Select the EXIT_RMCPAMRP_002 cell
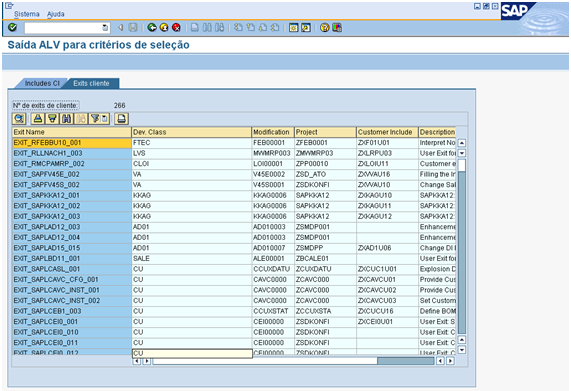This screenshot has width=571, height=391. pos(72,164)
